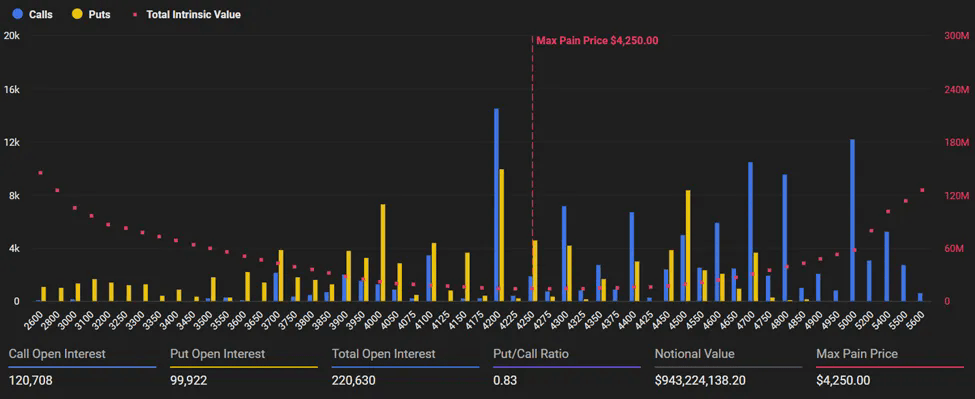The image size is (975, 399).
Task: Click the blue Calls legend dot
Action: [x=17, y=14]
